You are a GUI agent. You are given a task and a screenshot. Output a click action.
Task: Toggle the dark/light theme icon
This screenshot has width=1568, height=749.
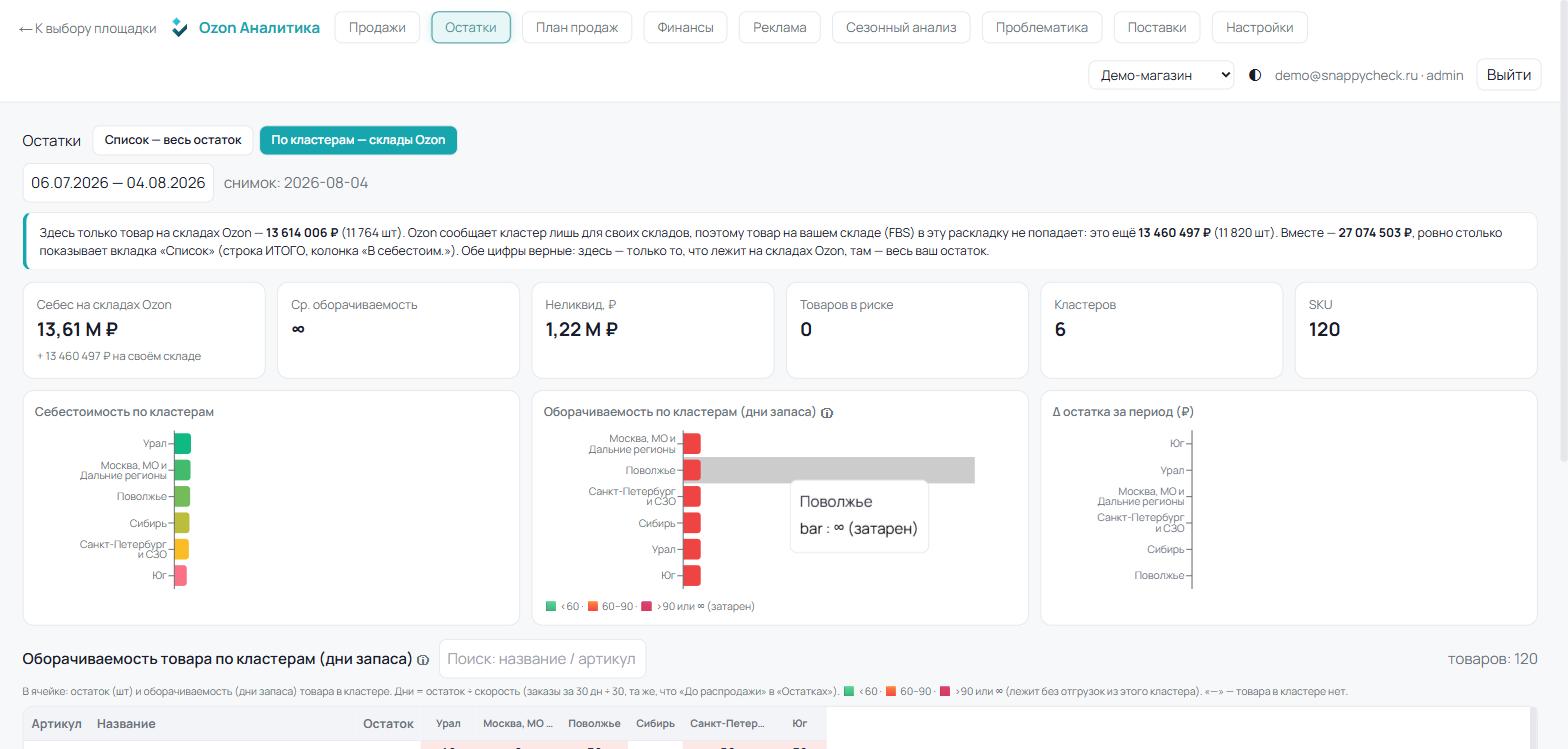point(1255,75)
